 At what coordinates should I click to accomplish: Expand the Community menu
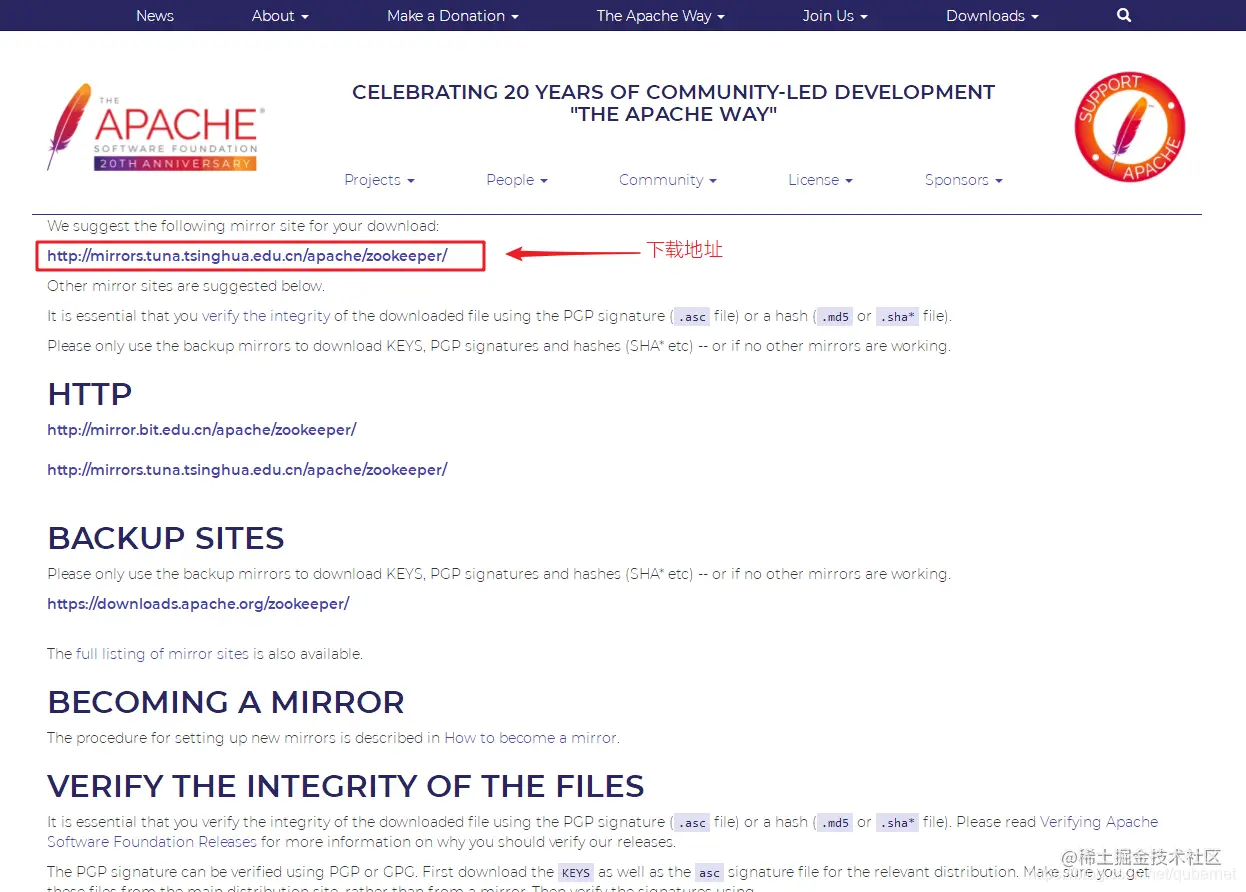click(668, 180)
